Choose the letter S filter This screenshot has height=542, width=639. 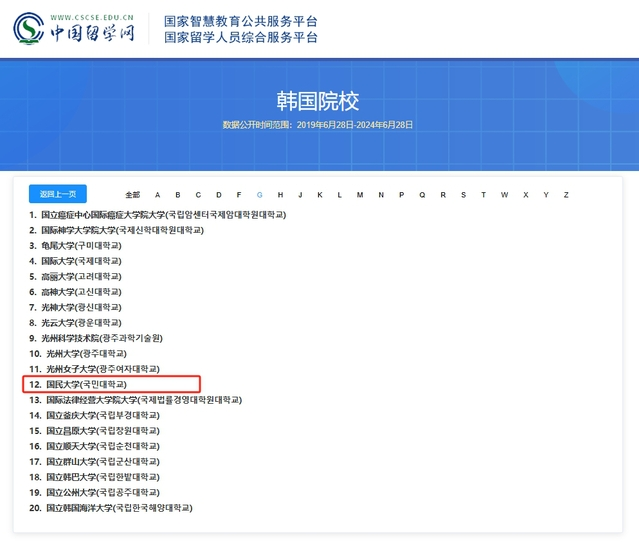(463, 195)
